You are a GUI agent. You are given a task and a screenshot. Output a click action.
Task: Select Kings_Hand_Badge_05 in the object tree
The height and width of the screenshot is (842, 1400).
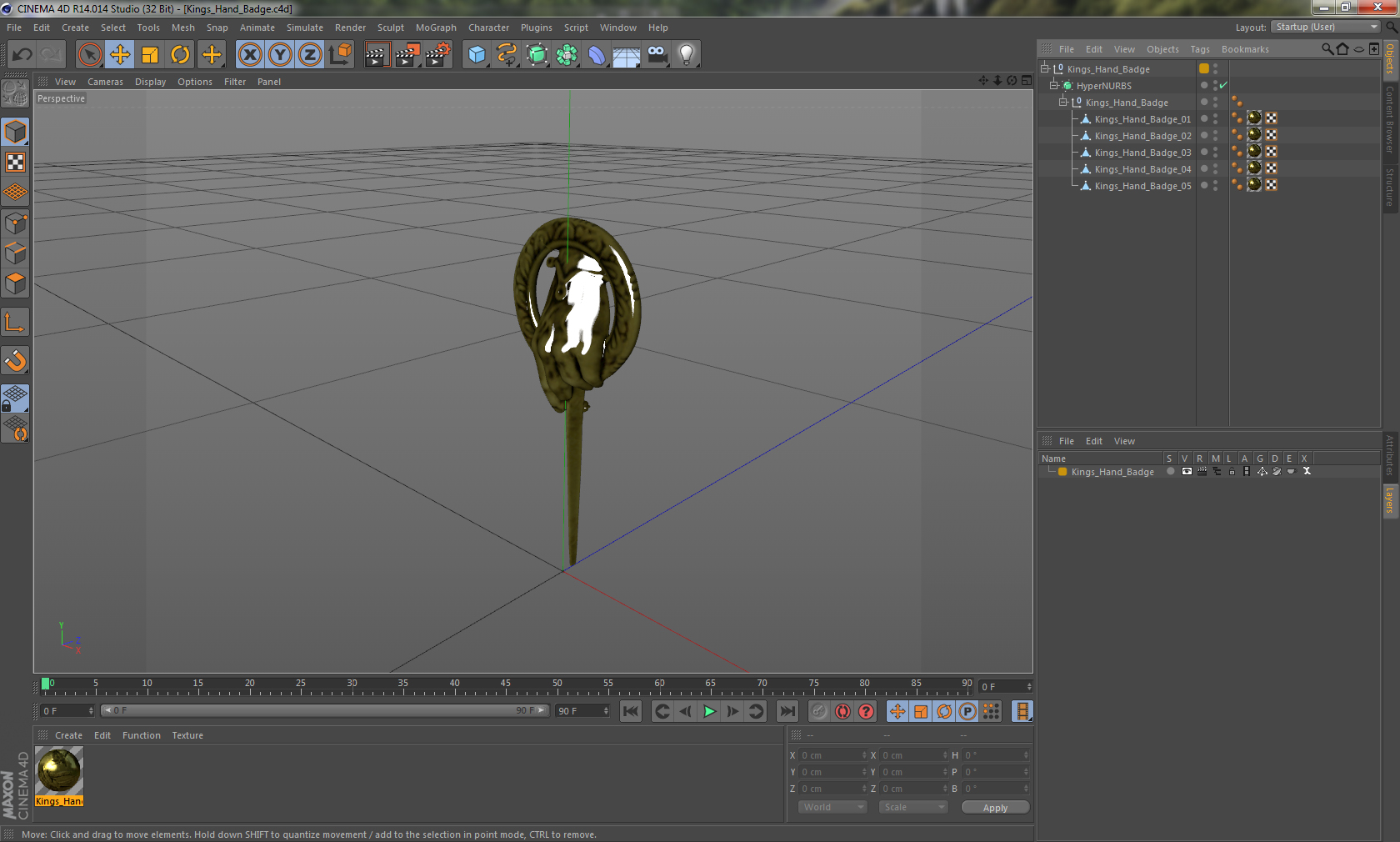(1142, 185)
